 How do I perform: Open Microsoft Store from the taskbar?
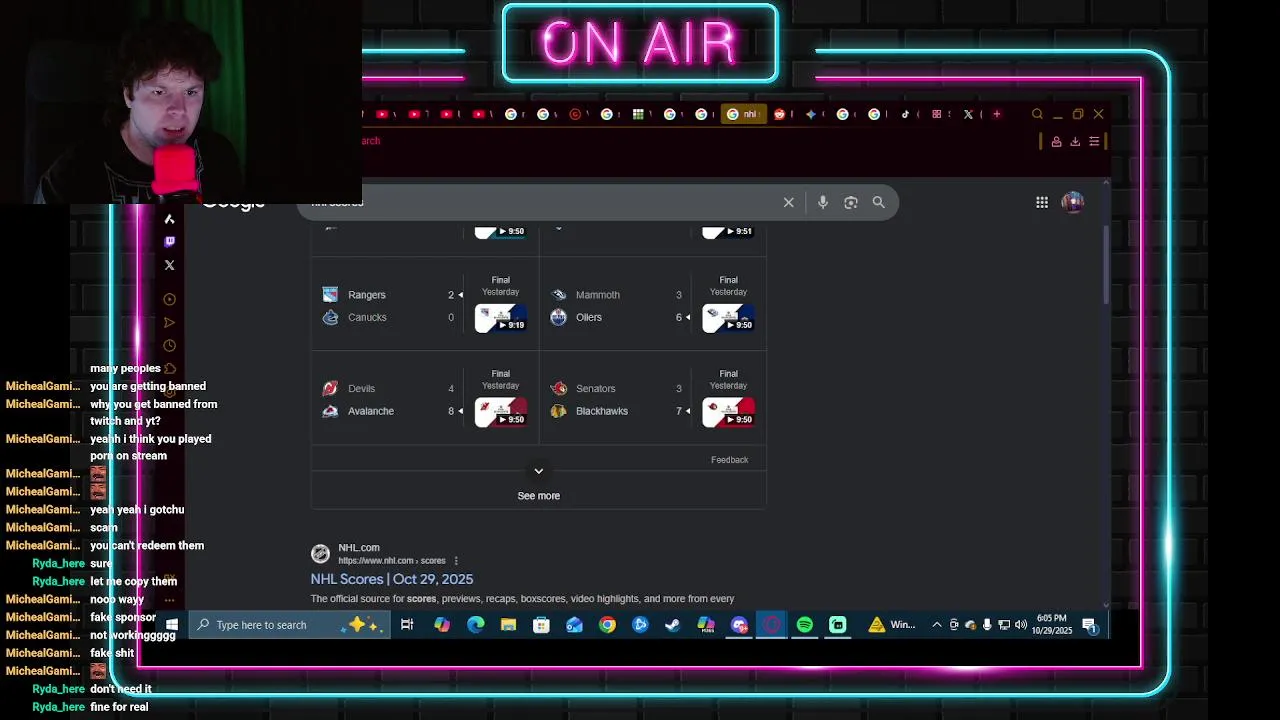tap(541, 625)
